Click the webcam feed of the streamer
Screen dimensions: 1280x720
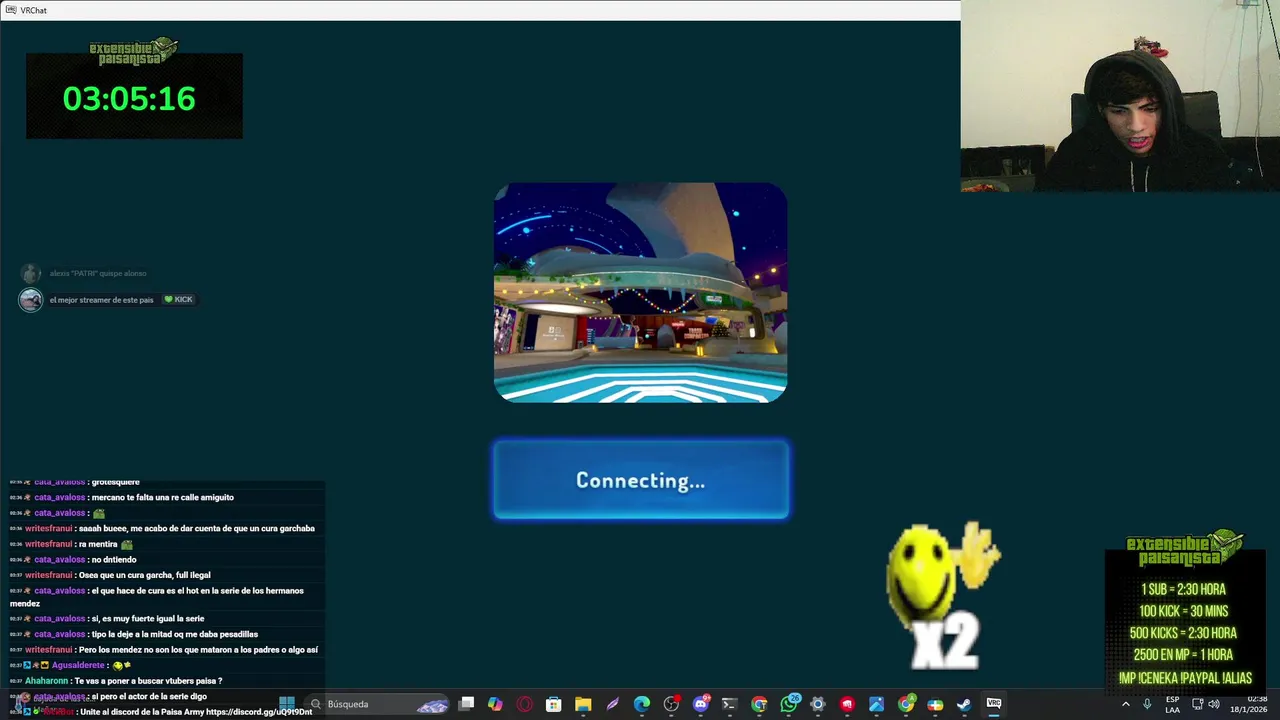pos(1120,96)
